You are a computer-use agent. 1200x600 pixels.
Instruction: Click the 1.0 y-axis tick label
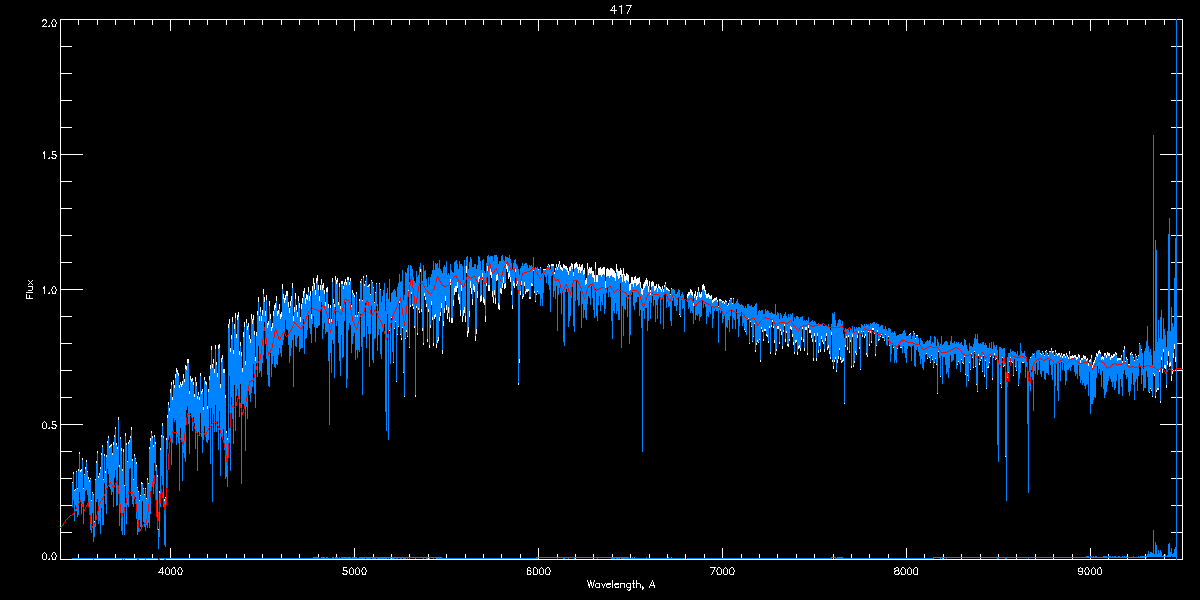pyautogui.click(x=47, y=290)
